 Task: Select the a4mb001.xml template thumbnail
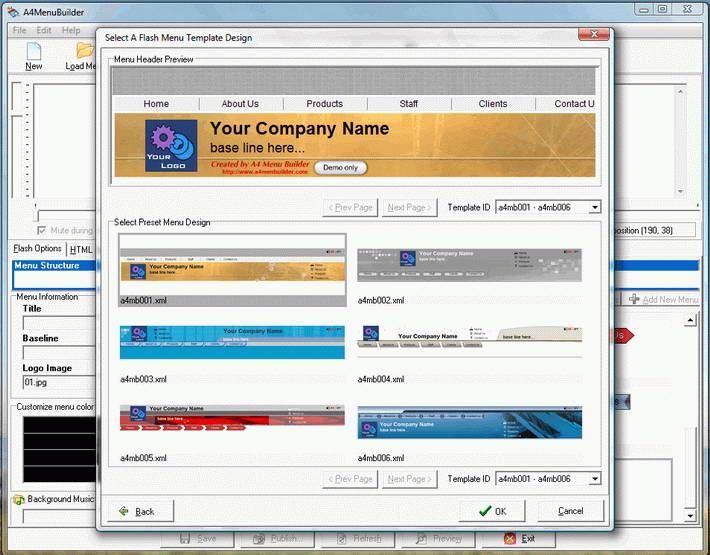232,270
